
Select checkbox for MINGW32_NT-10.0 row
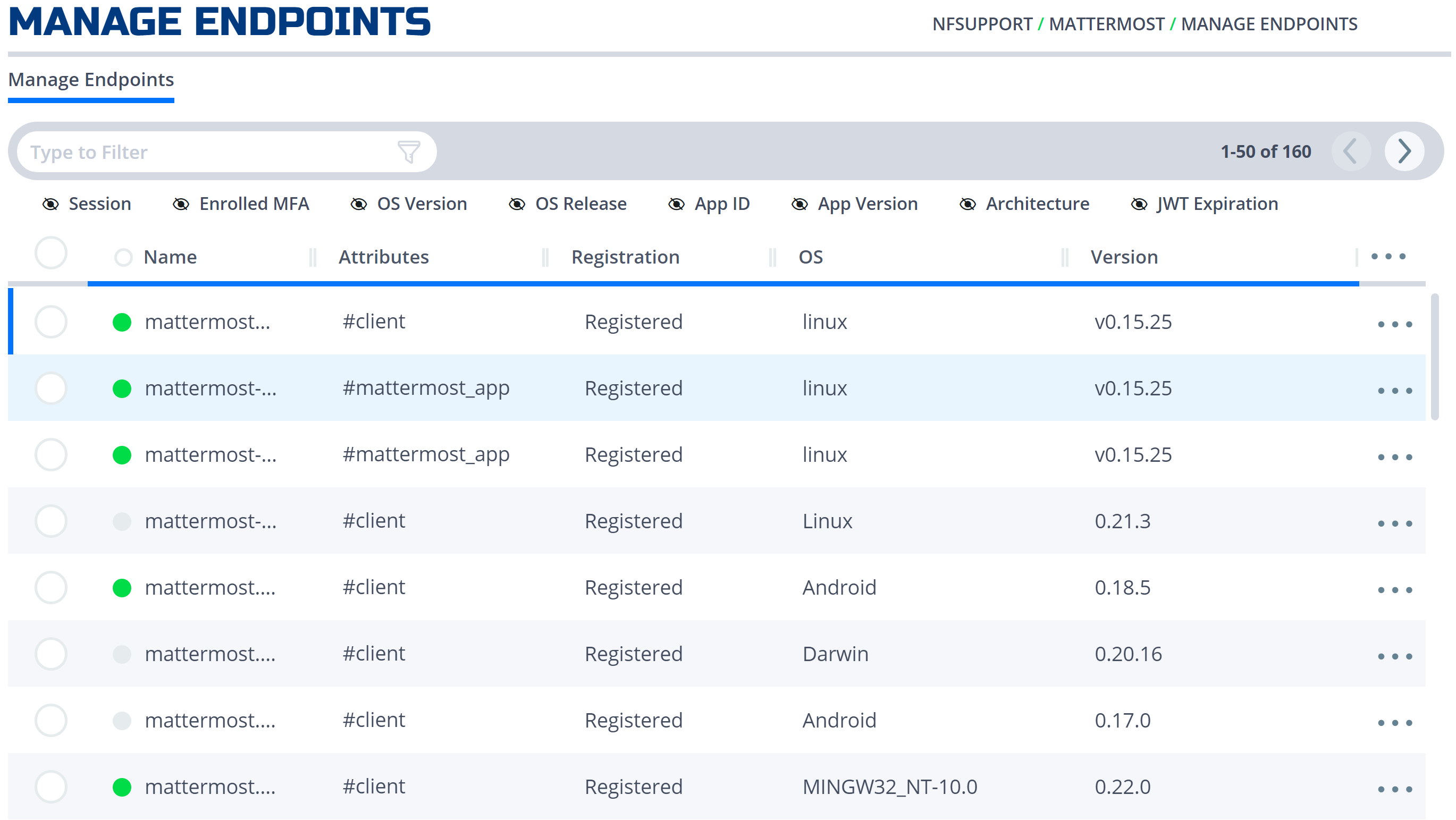click(x=51, y=787)
